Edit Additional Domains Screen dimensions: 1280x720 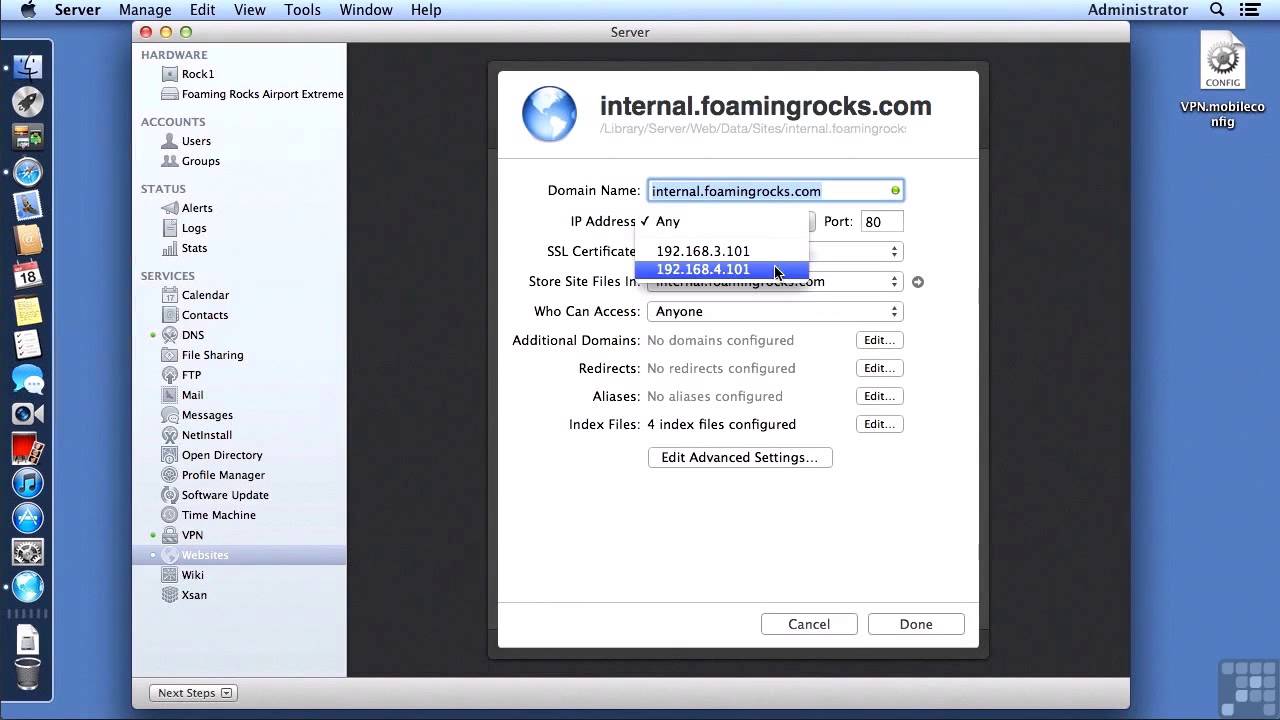(x=880, y=340)
